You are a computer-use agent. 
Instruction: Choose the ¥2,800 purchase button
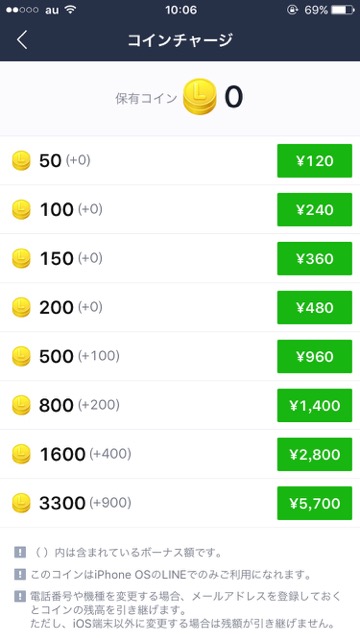click(314, 454)
